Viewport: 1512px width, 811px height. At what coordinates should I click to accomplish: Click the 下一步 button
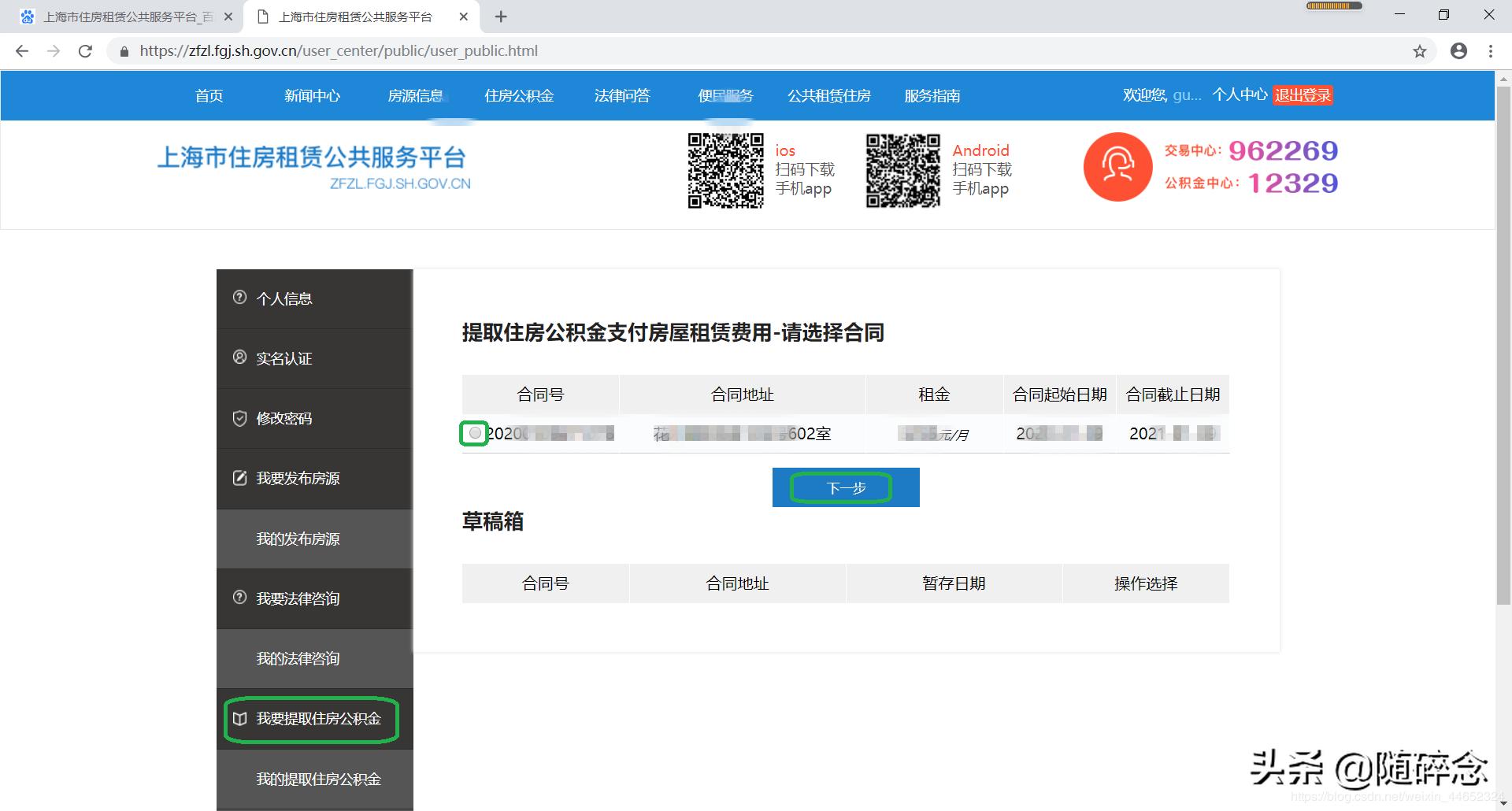click(844, 487)
